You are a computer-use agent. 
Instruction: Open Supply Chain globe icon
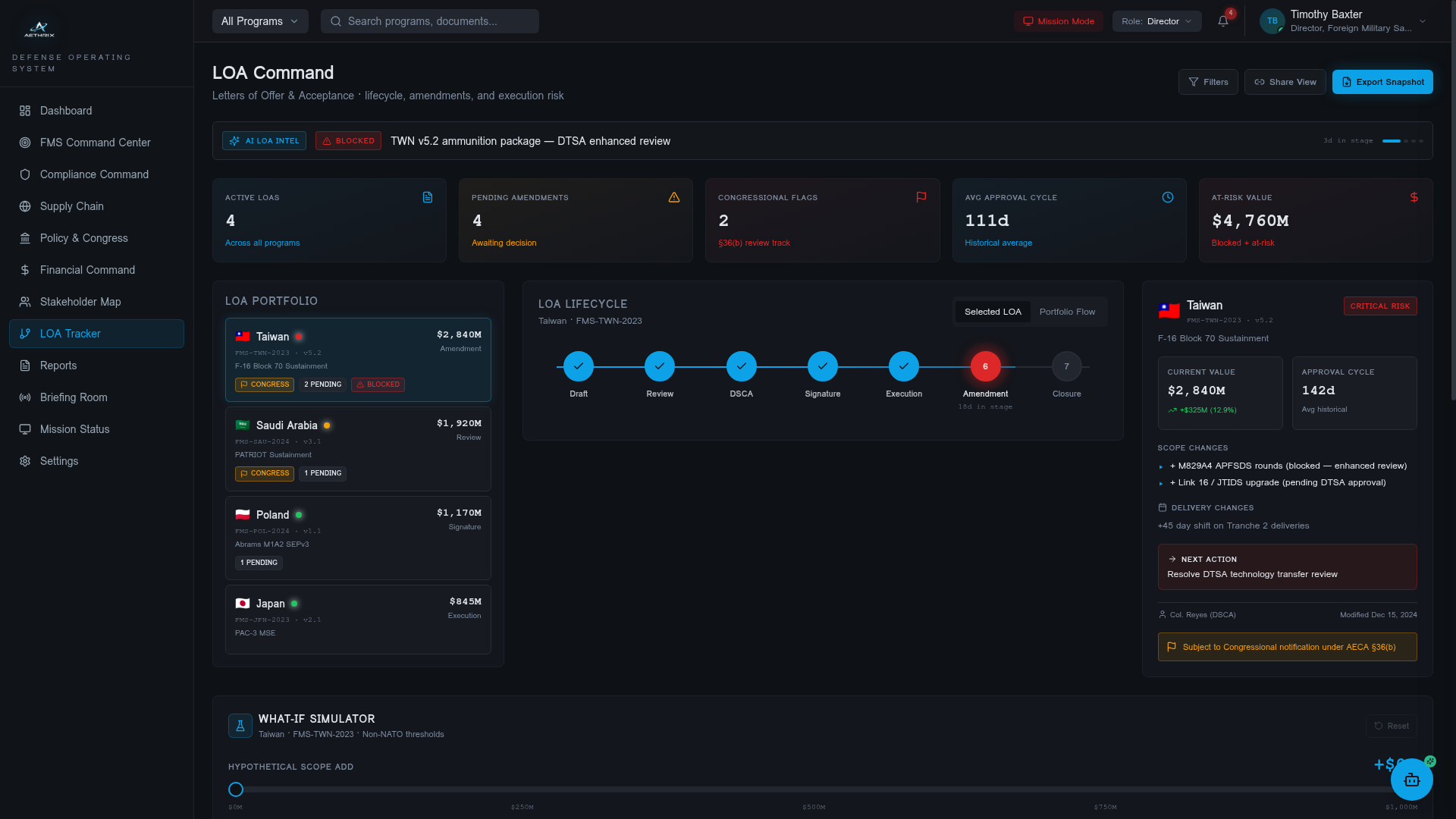[25, 206]
